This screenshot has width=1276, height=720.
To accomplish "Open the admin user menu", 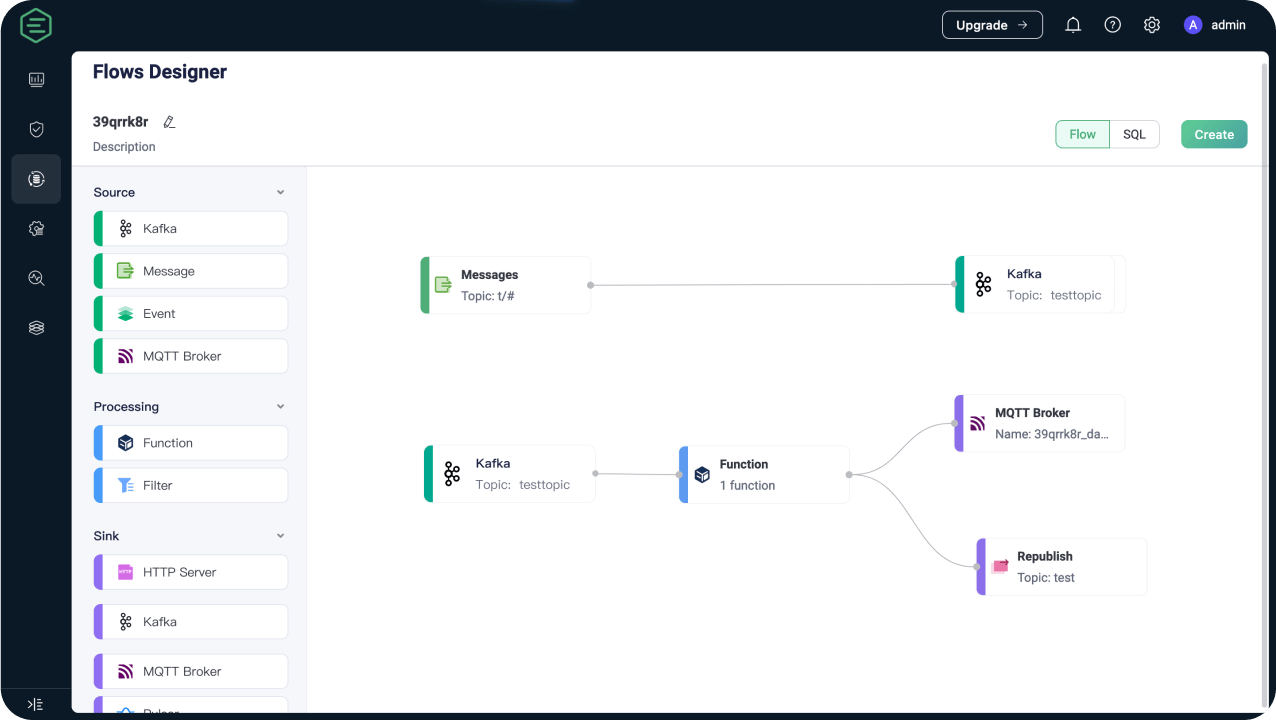I will coord(1215,25).
